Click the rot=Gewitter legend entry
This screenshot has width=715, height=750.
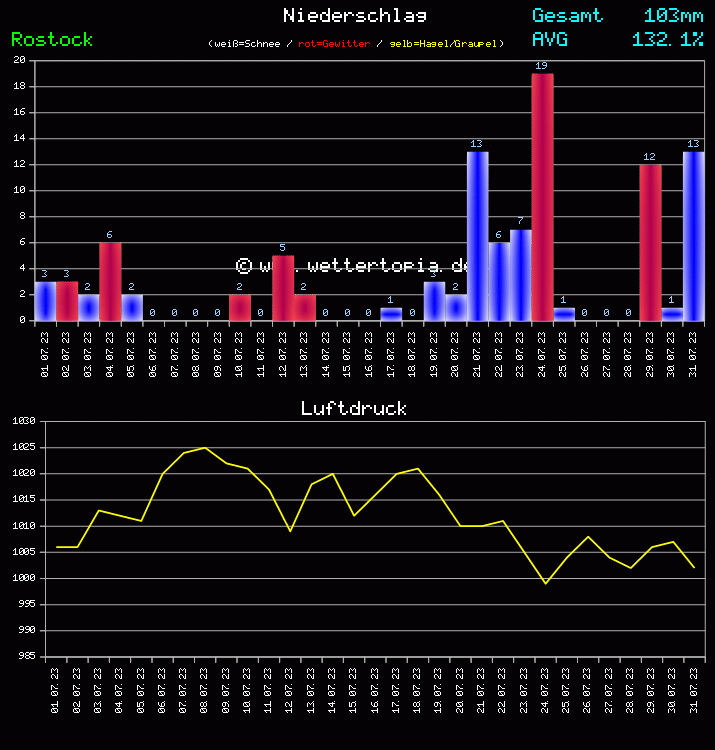tap(334, 44)
